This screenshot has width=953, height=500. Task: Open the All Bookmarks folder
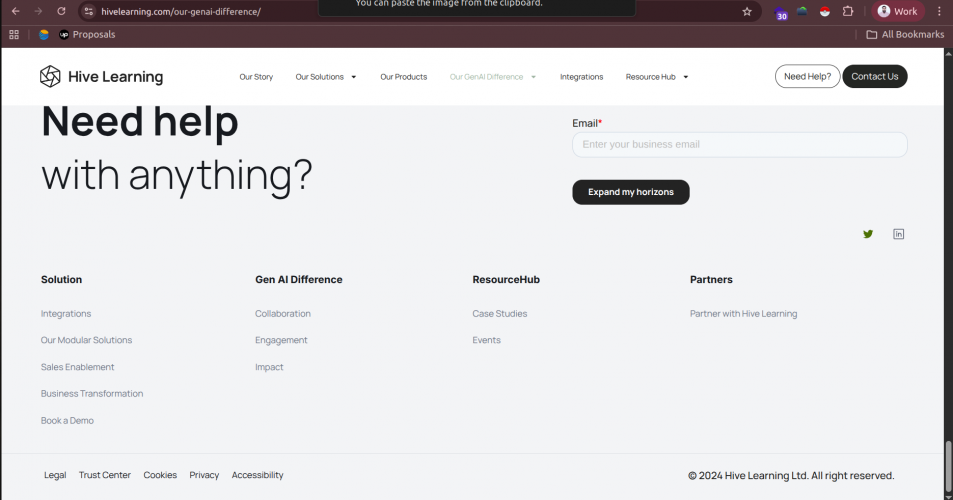905,35
